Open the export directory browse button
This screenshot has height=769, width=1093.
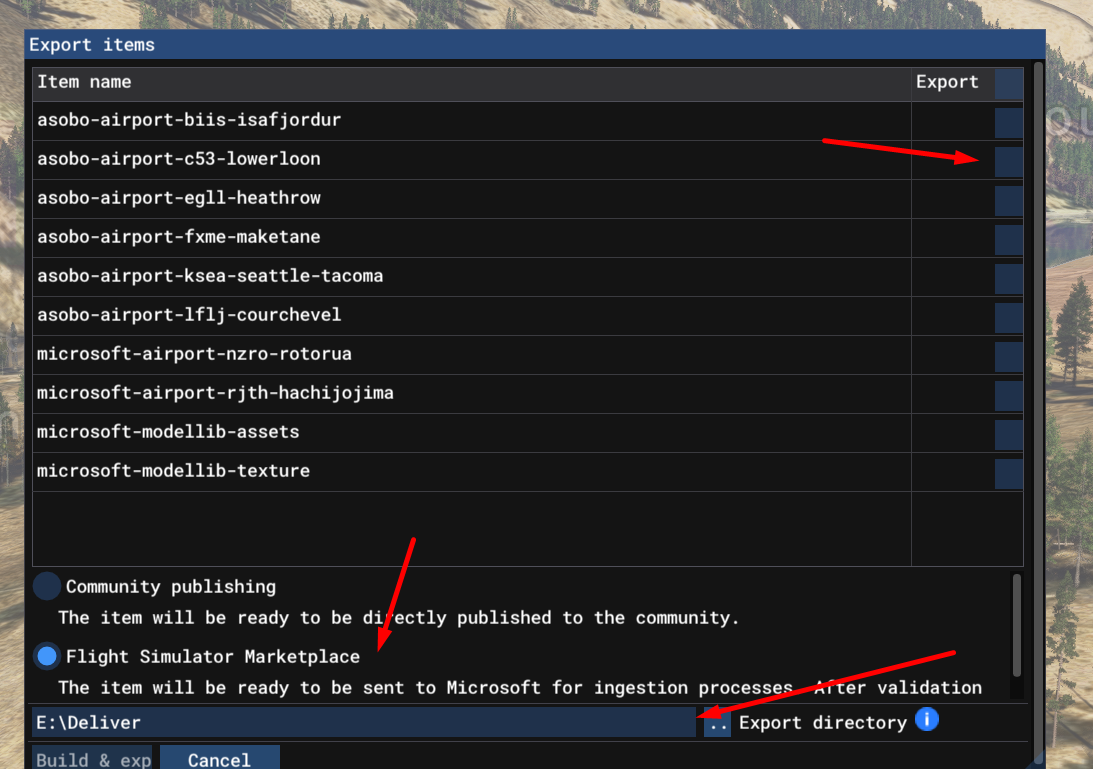click(717, 723)
